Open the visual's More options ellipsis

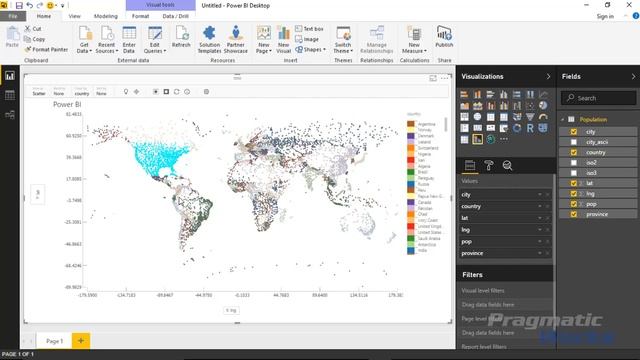point(444,78)
